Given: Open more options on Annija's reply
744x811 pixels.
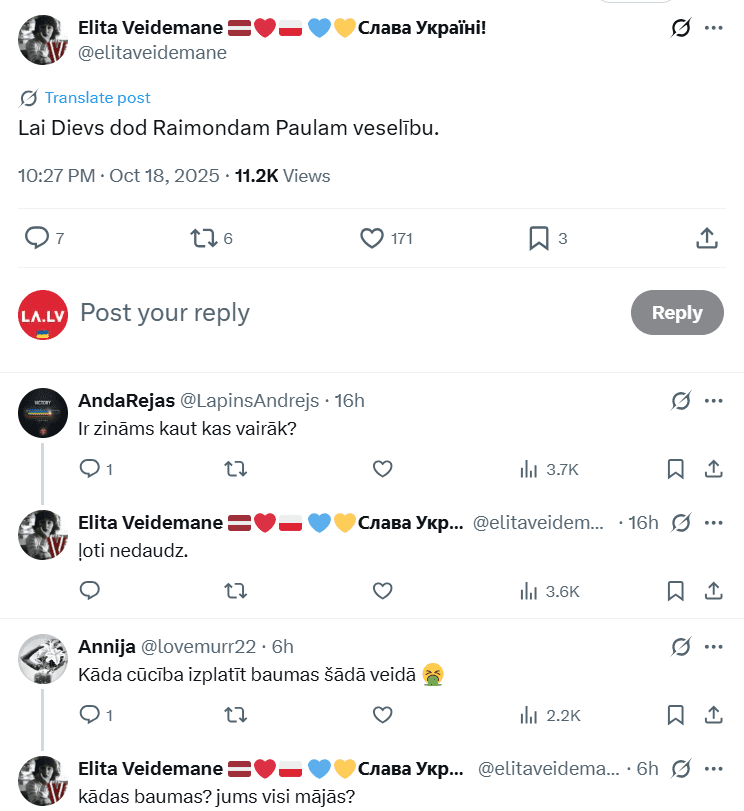Looking at the screenshot, I should click(x=713, y=646).
